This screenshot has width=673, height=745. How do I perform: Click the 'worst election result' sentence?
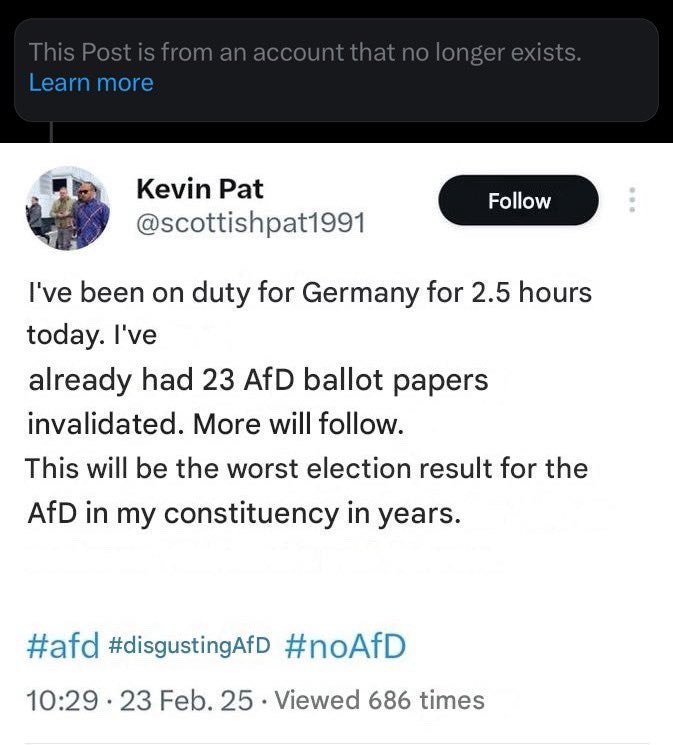point(307,468)
